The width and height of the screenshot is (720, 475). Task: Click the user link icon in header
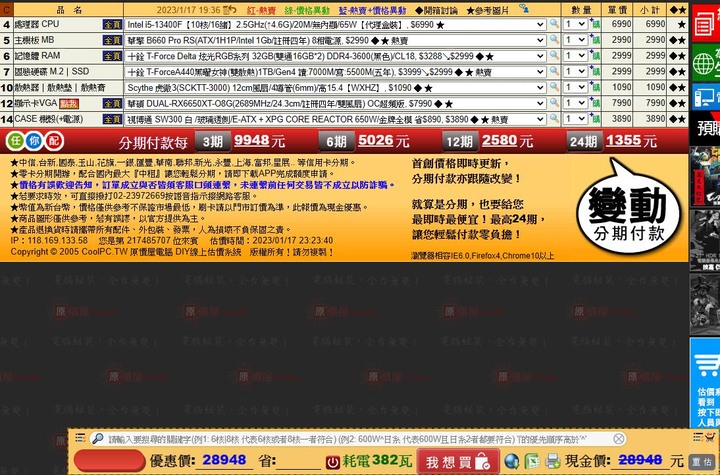pos(523,8)
